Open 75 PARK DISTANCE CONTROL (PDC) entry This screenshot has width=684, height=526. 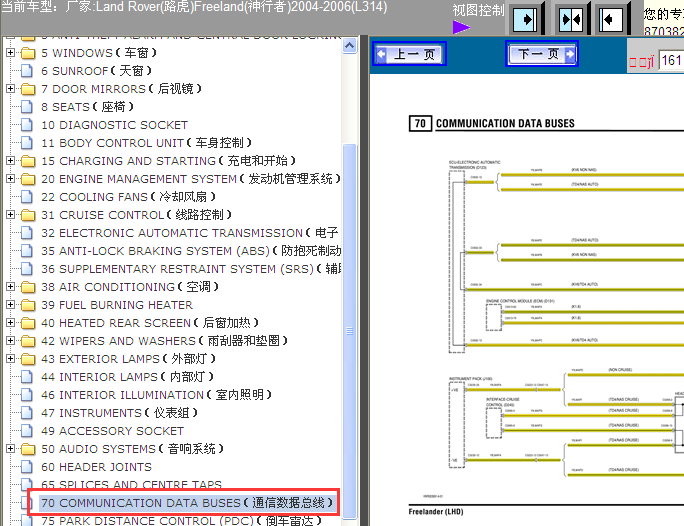tap(181, 521)
